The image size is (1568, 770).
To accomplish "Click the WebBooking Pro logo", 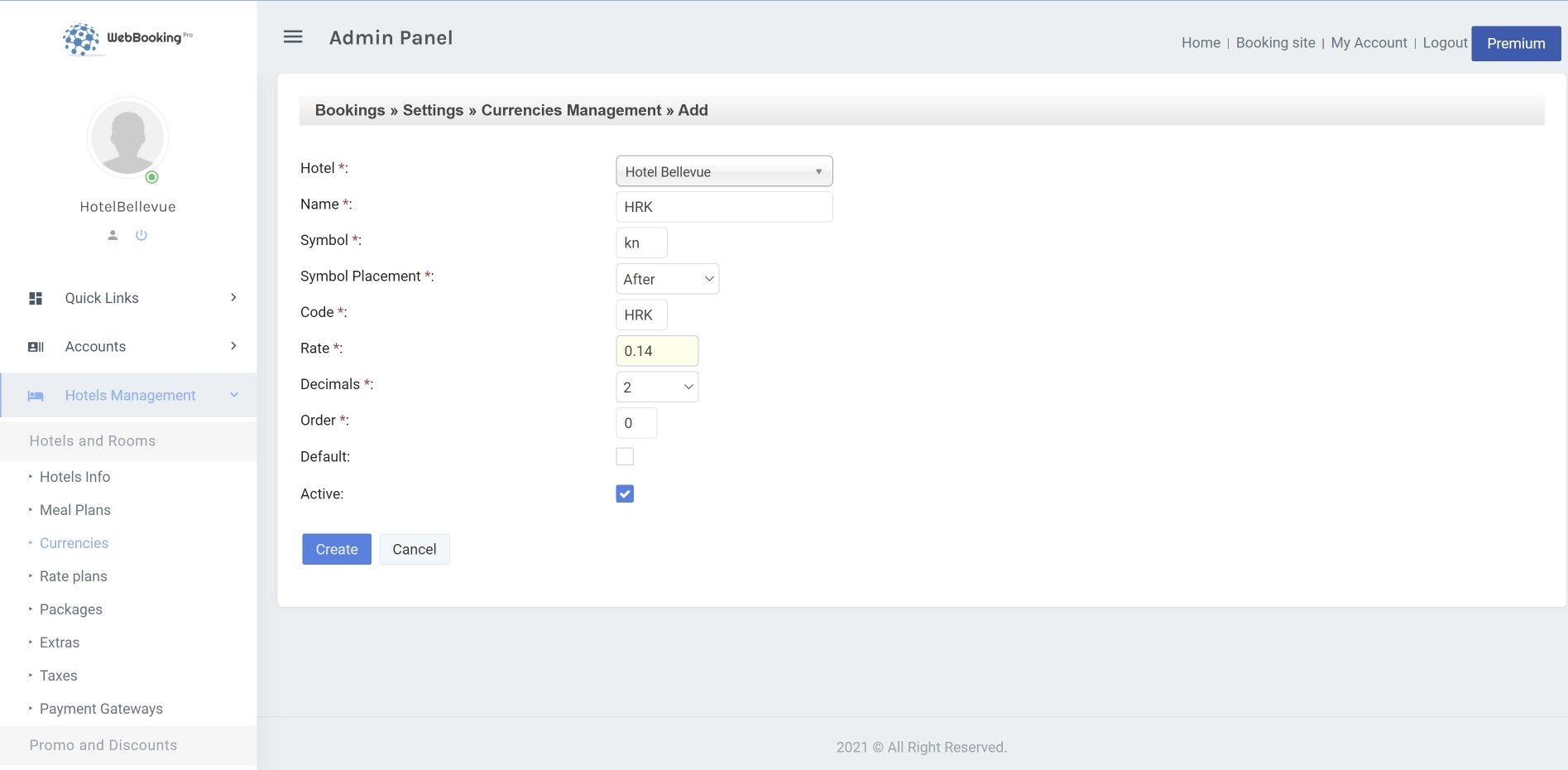I will pyautogui.click(x=127, y=38).
